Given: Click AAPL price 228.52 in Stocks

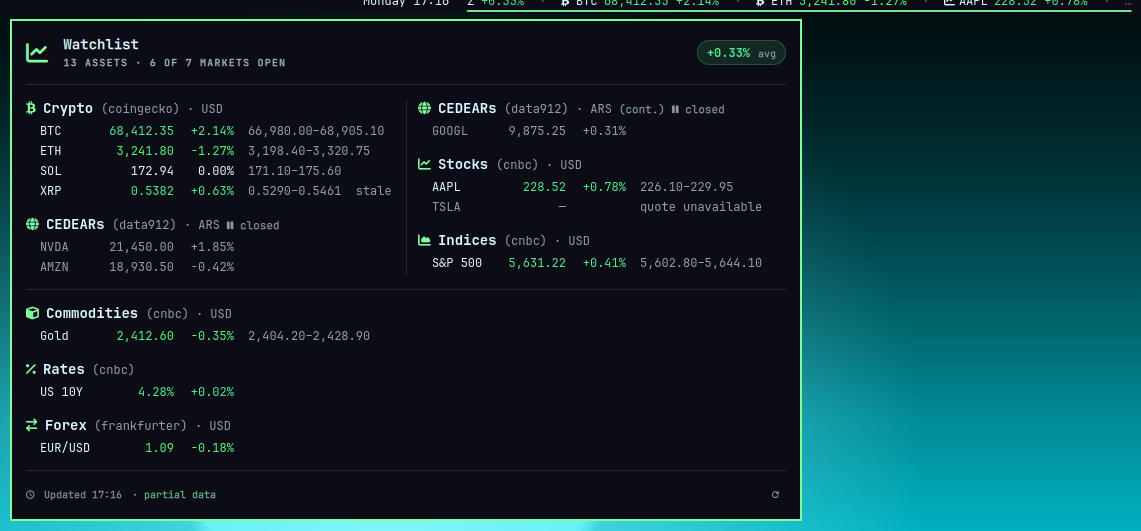Looking at the screenshot, I should (x=544, y=187).
